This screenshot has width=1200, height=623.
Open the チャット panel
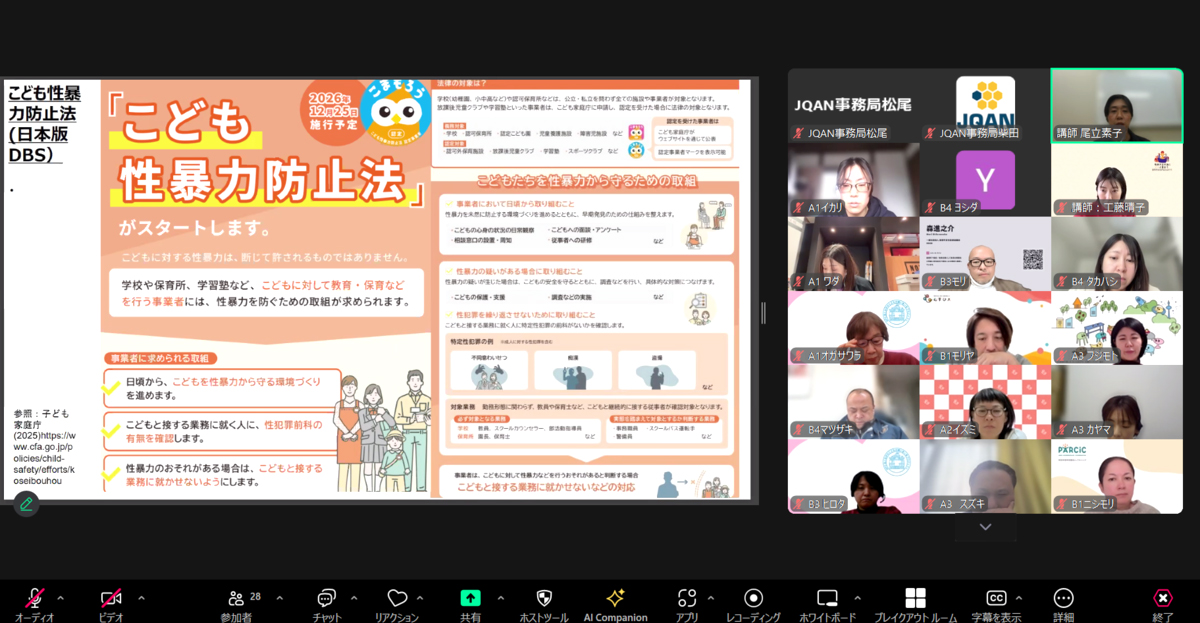pyautogui.click(x=325, y=600)
